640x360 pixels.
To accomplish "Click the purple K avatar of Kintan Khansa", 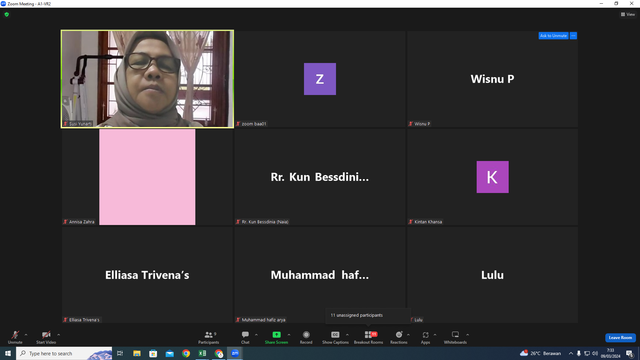I will 492,177.
